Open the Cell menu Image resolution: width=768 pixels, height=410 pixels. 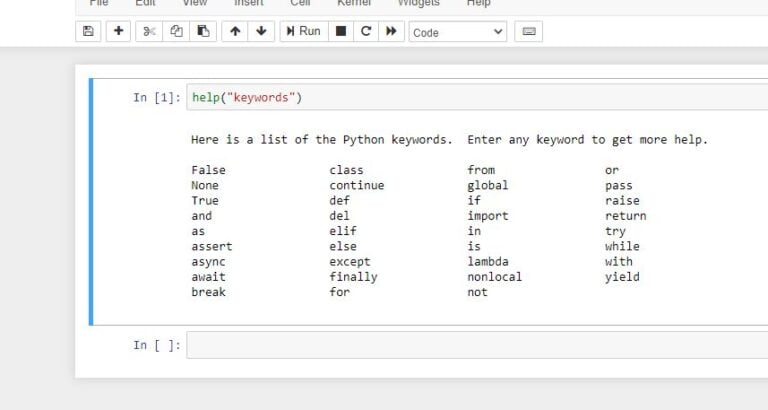point(300,3)
